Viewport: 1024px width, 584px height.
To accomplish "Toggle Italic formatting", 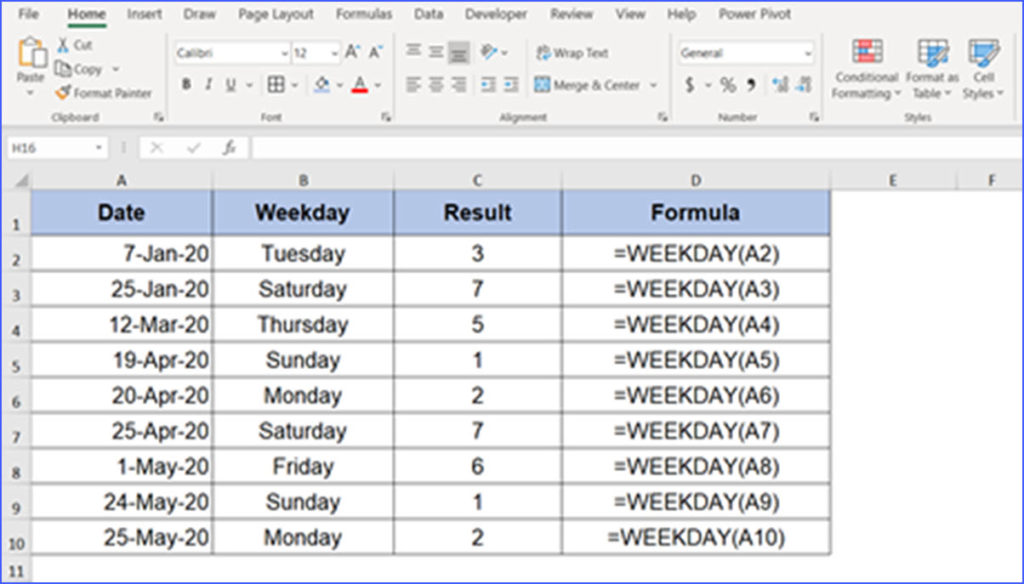I will [x=207, y=85].
